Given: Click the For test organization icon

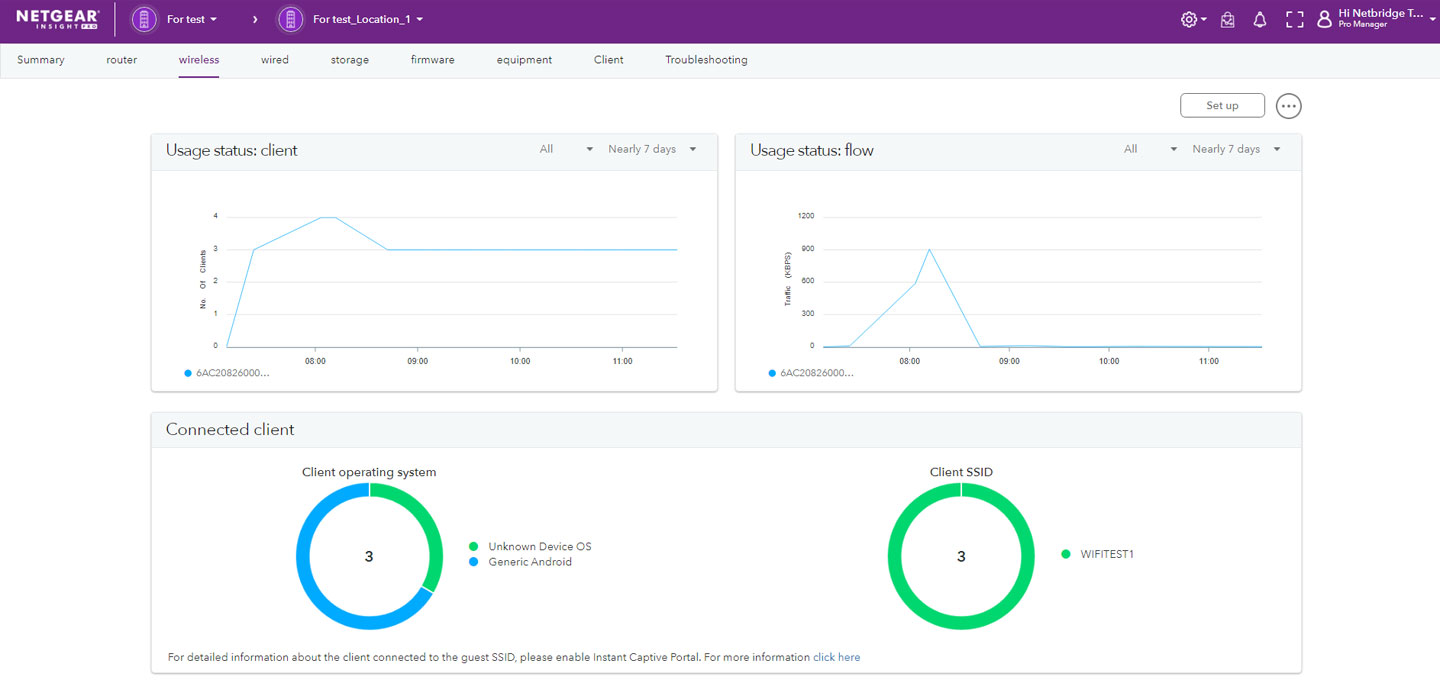Looking at the screenshot, I should [x=145, y=20].
